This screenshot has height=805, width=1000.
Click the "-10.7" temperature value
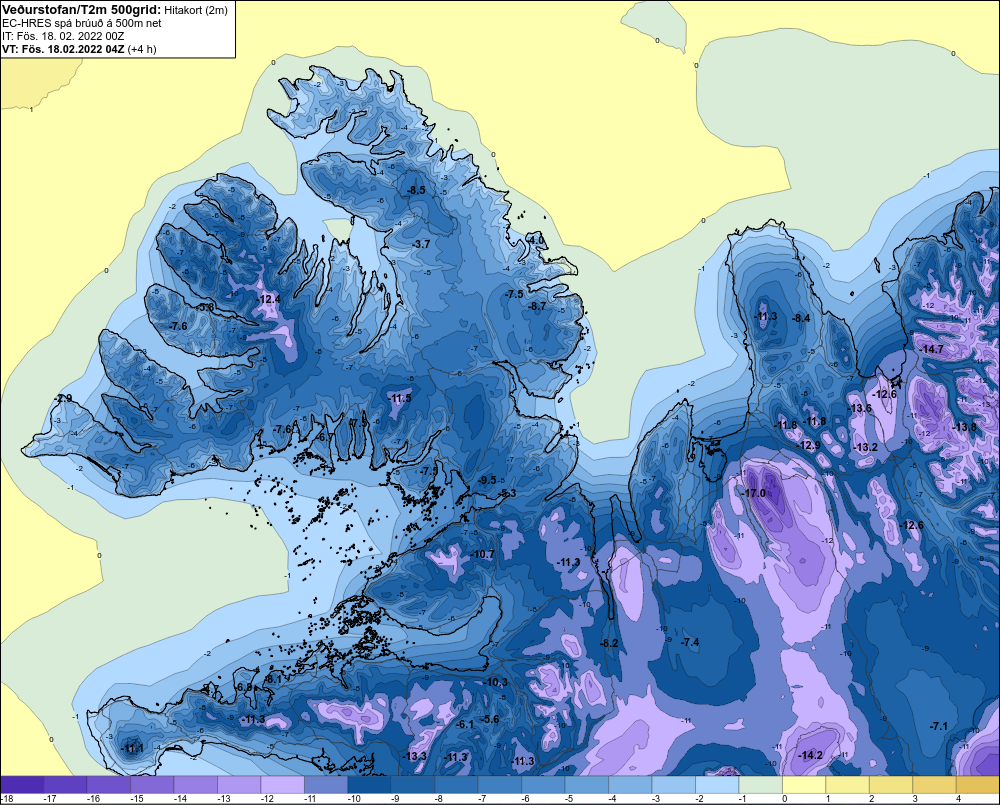(482, 554)
